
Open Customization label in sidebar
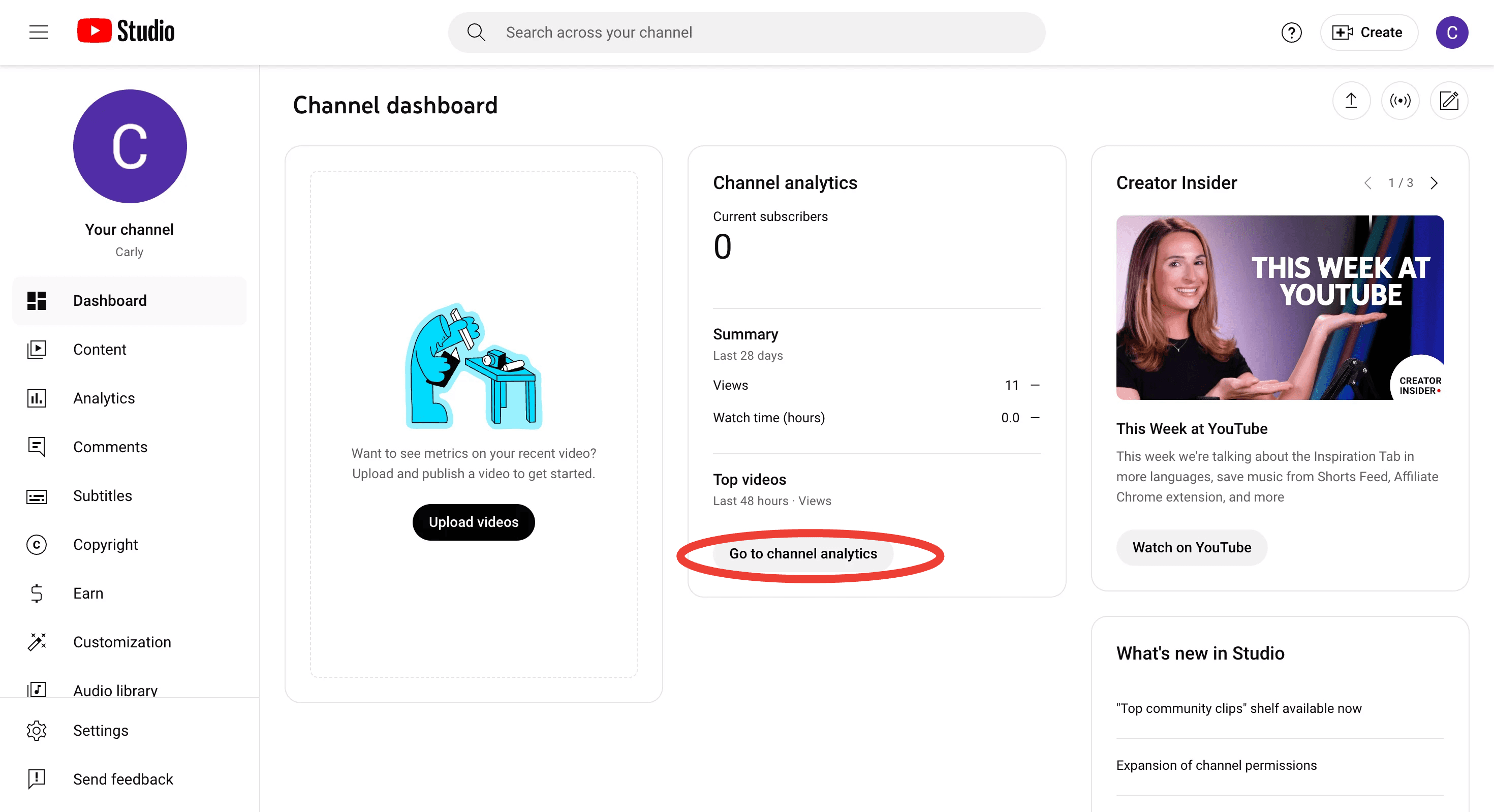122,642
